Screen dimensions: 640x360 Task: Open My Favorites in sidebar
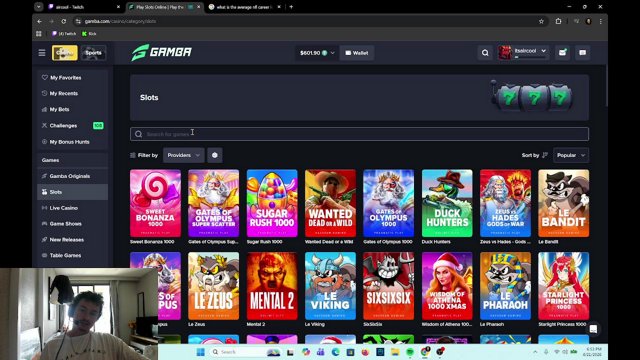pos(65,78)
